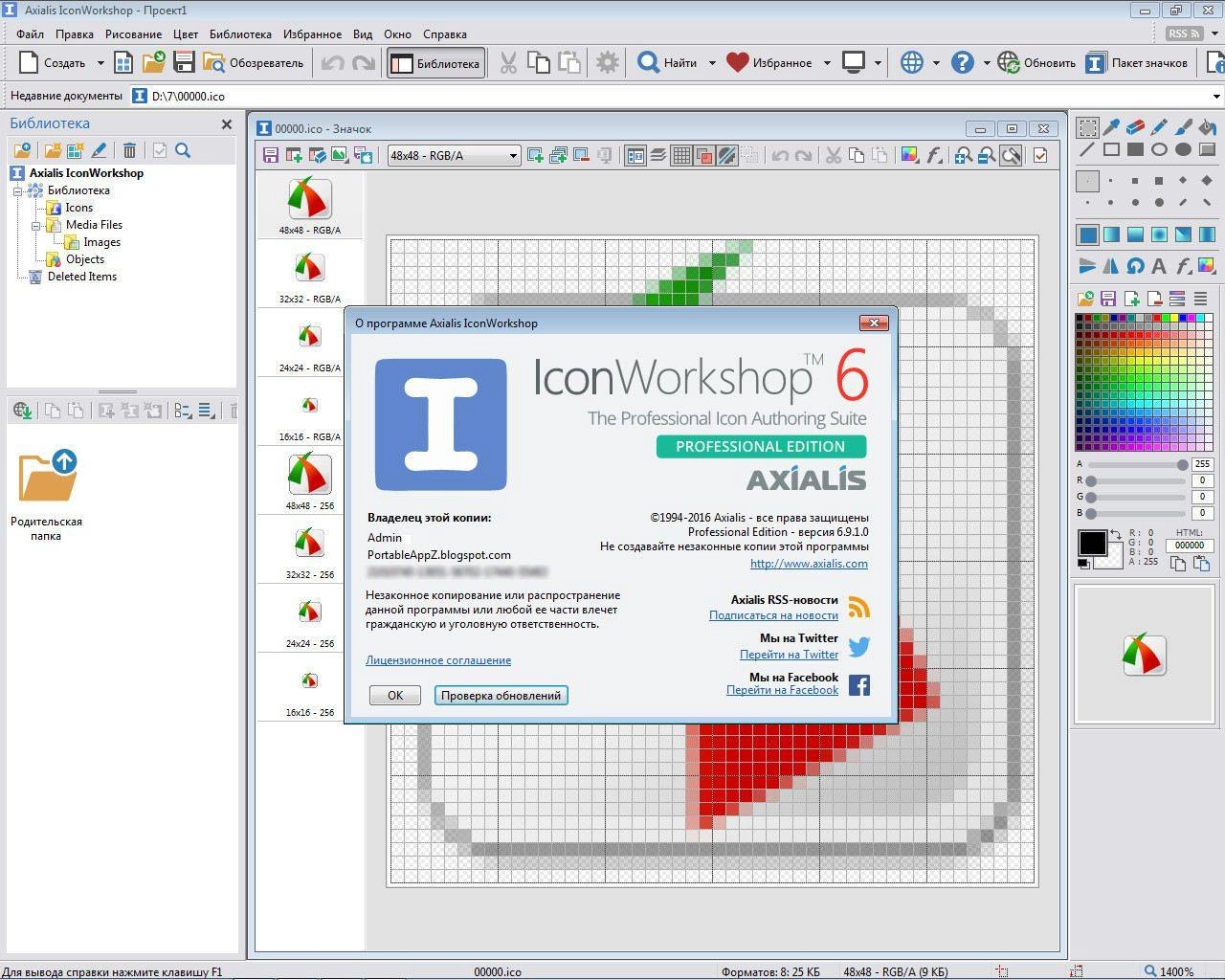This screenshot has width=1225, height=980.
Task: Open the Рисование menu
Action: coord(133,33)
